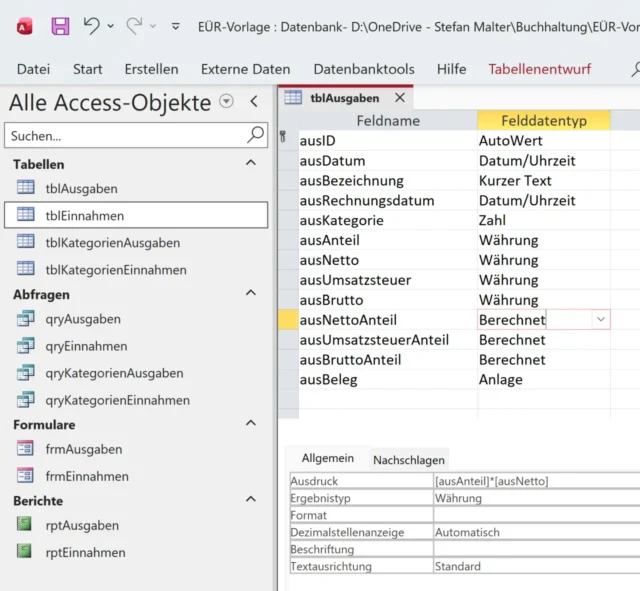Viewport: 640px width, 591px height.
Task: Select the frmEinnahmen form icon
Action: click(25, 475)
